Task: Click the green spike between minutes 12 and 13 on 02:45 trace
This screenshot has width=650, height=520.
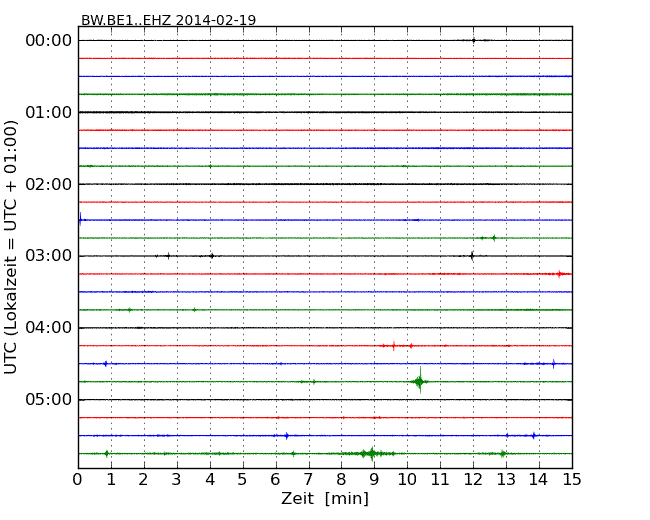Action: click(494, 238)
